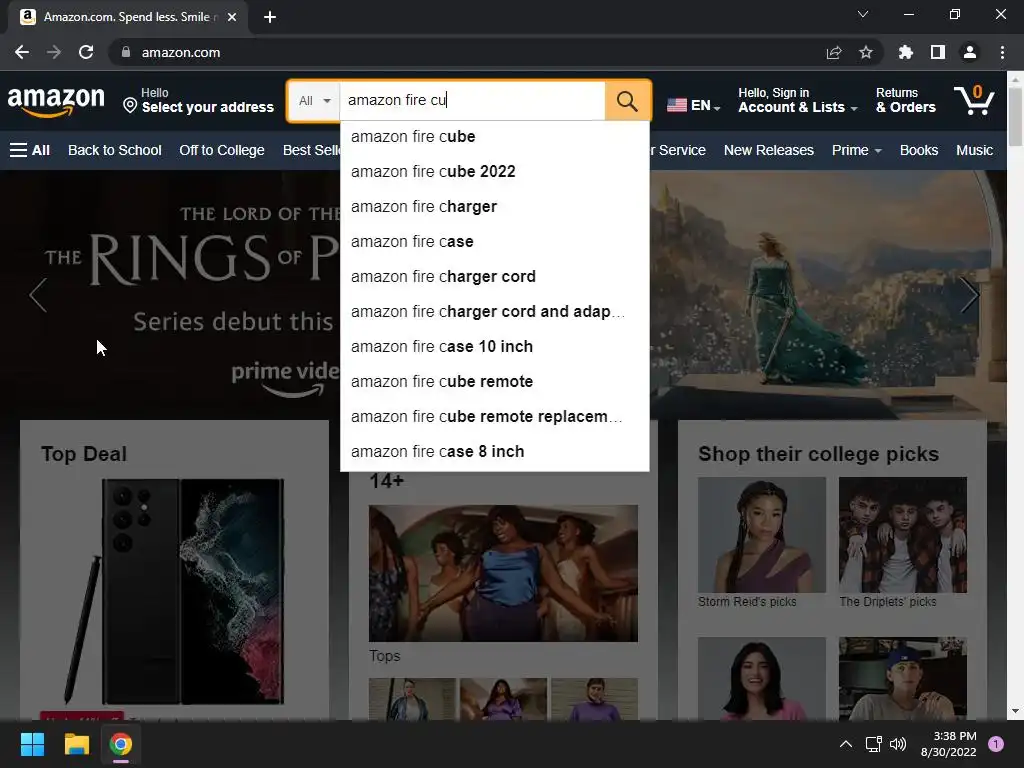Click the page vertical scrollbar thumb

[1015, 116]
